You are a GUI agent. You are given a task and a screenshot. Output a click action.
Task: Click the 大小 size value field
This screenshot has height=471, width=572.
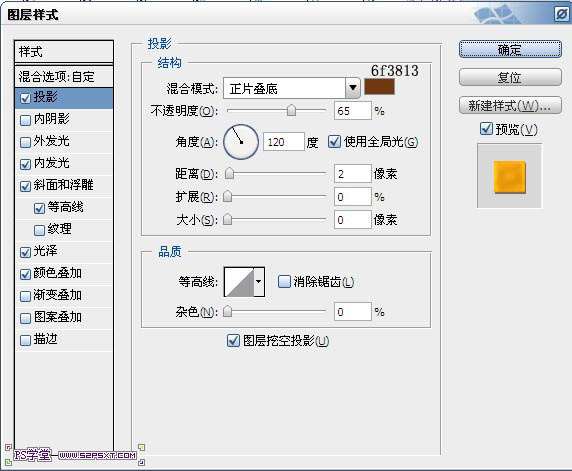click(x=352, y=220)
